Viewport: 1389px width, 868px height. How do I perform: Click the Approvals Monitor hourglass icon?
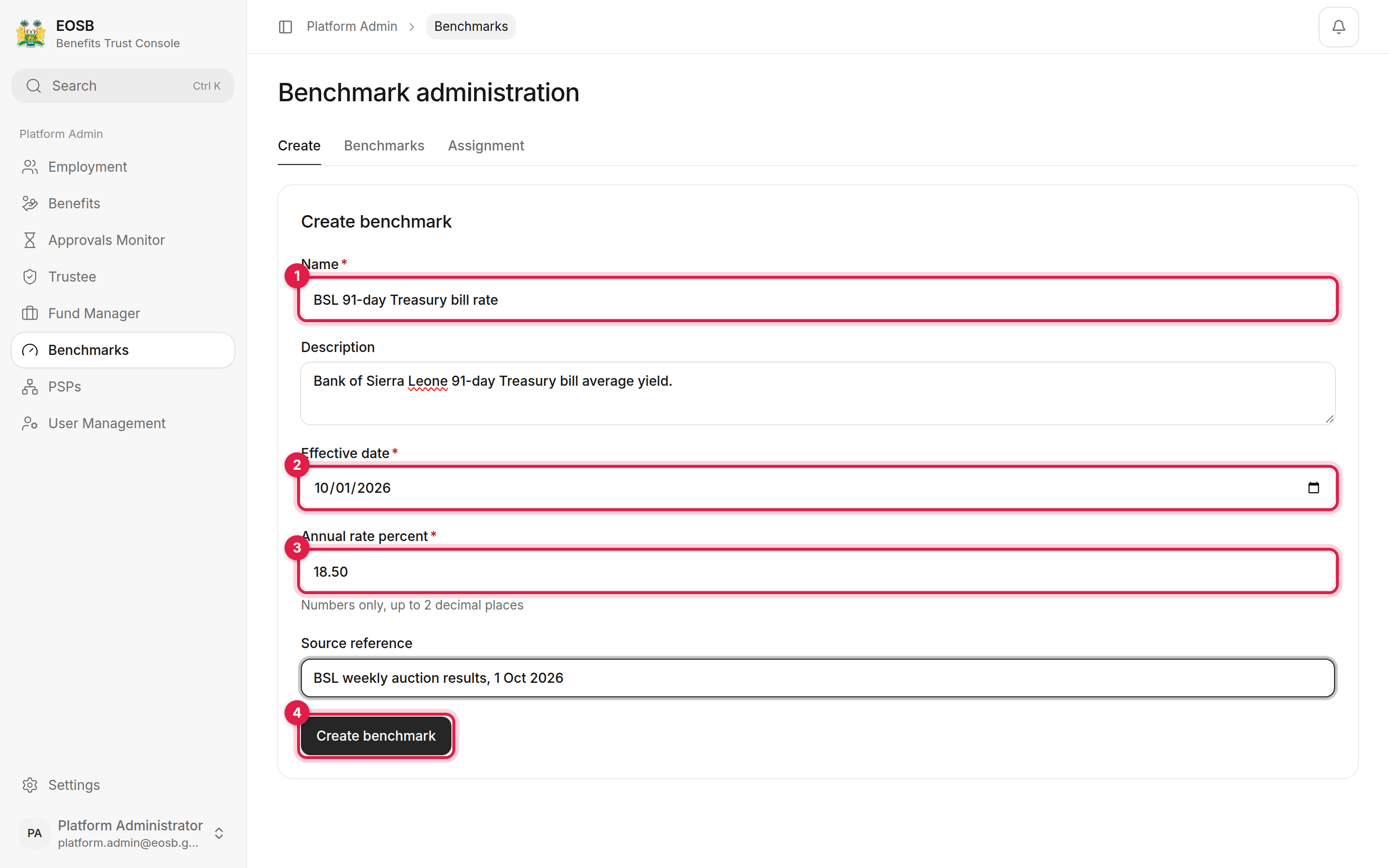click(x=30, y=240)
